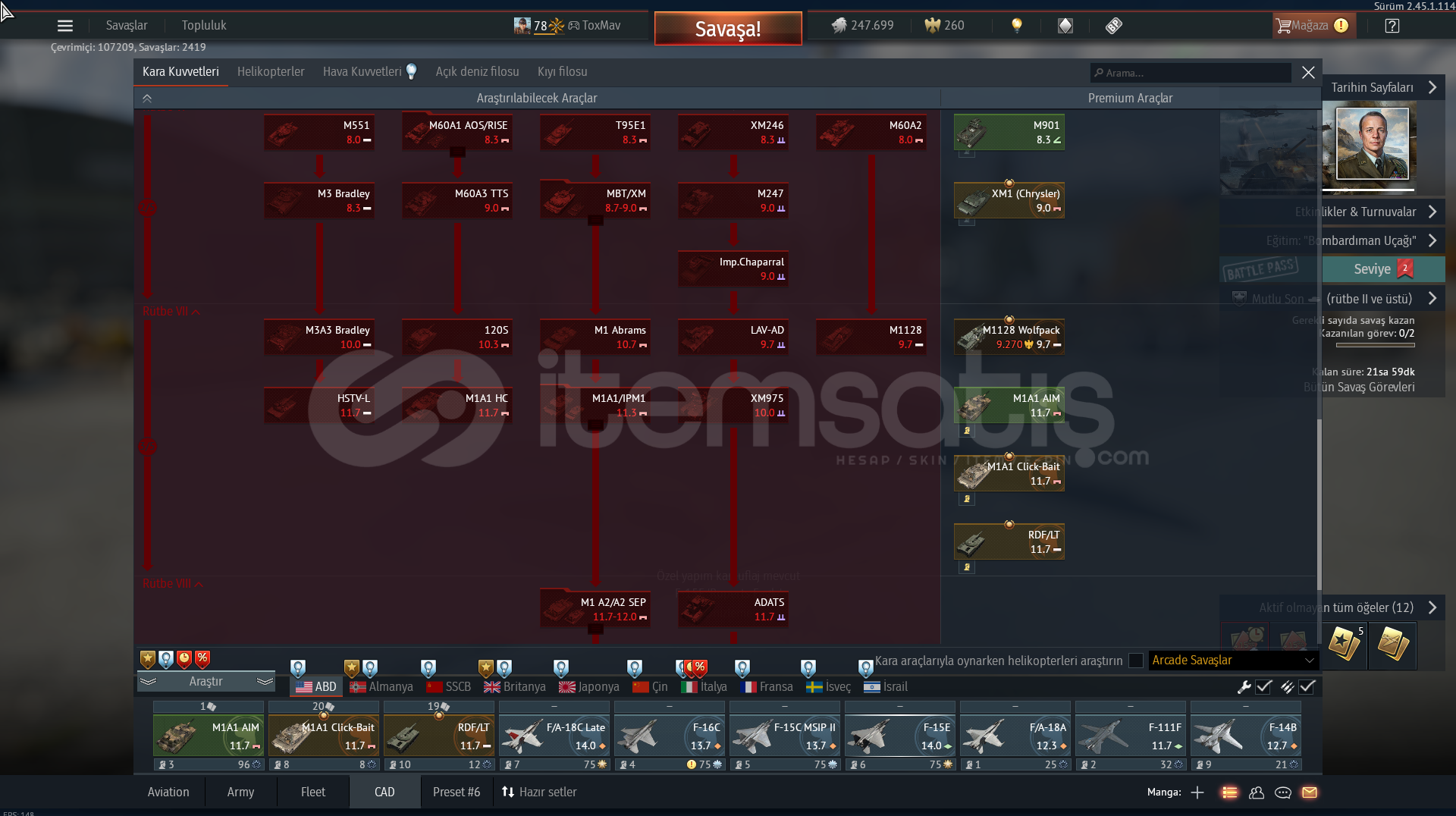Expand Etkinlikler & Turnuvalar arrow
The height and width of the screenshot is (816, 1456).
[1432, 212]
